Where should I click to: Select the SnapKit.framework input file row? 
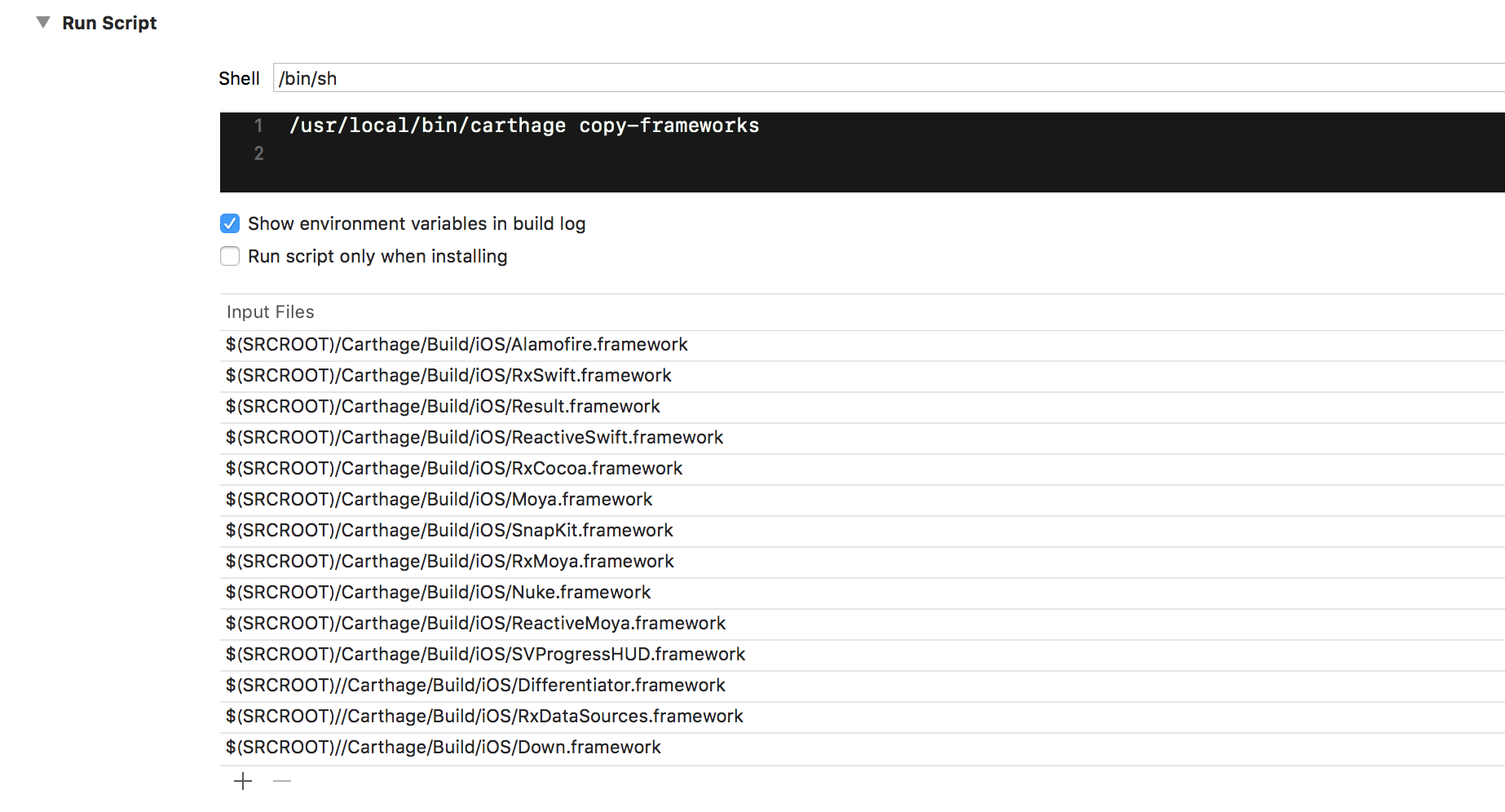pos(449,531)
